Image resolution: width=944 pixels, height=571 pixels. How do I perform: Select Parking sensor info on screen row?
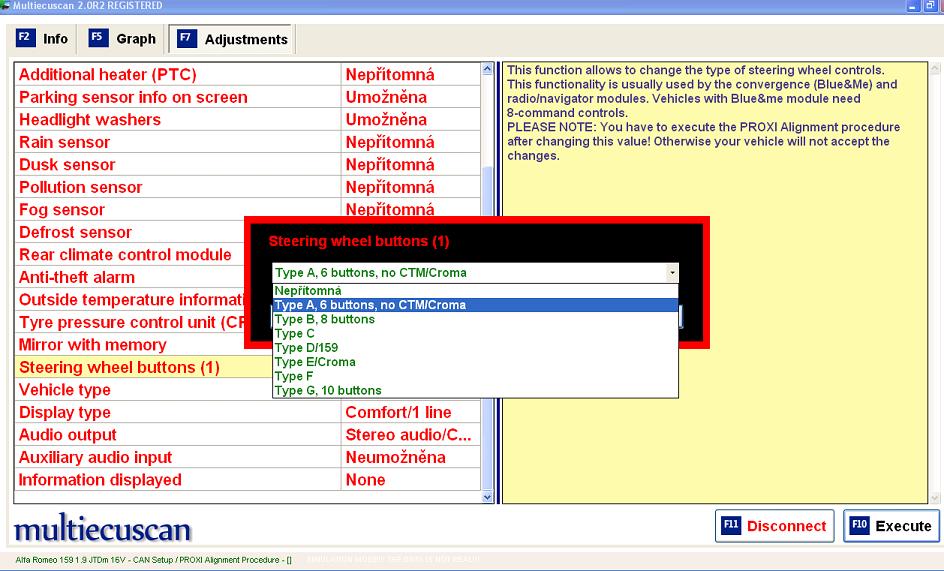click(x=247, y=97)
